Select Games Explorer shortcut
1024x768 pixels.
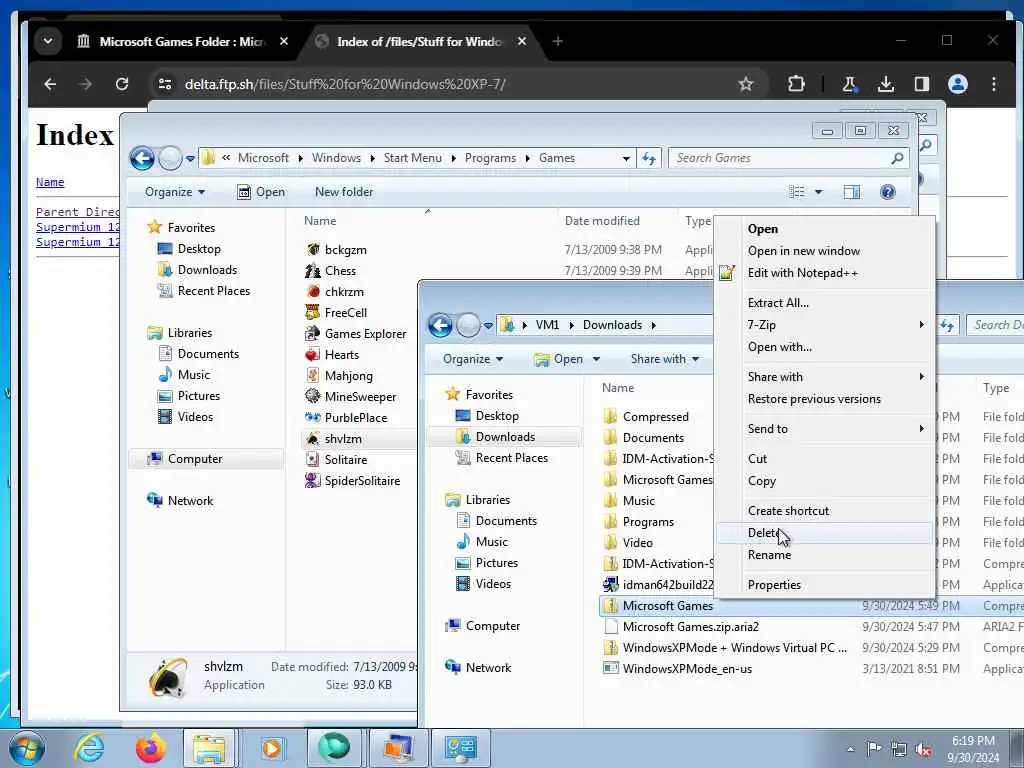(356, 334)
